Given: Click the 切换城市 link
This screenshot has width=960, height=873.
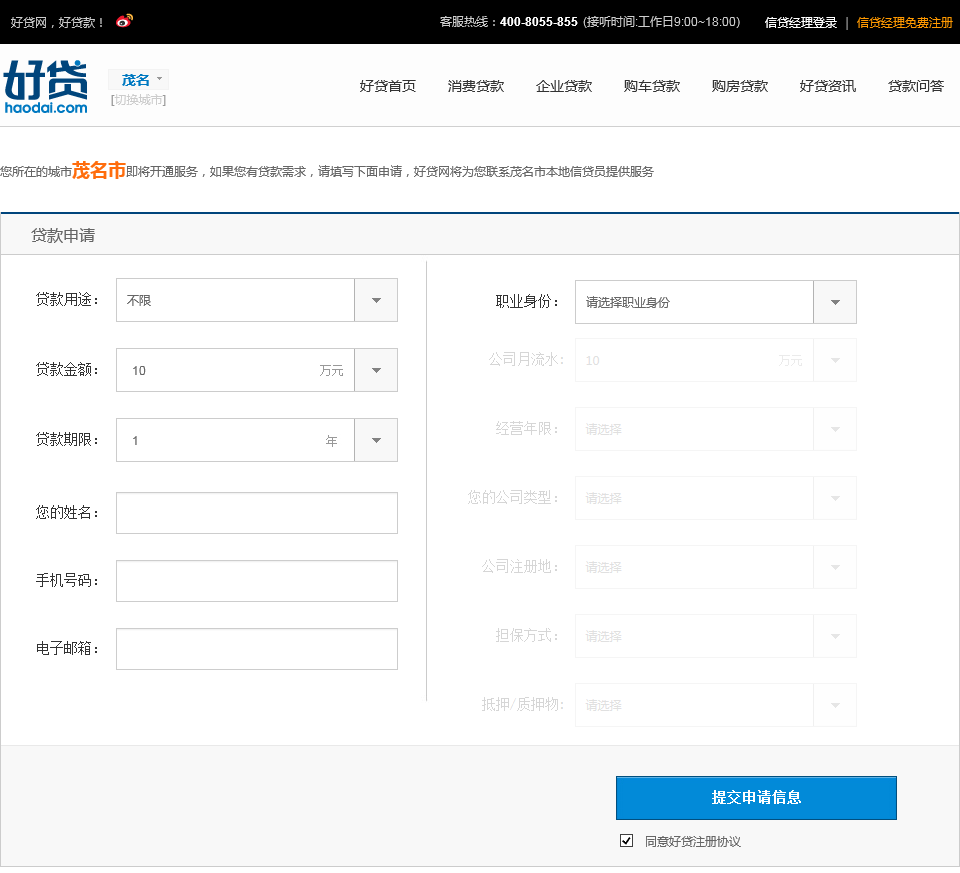Looking at the screenshot, I should point(138,100).
